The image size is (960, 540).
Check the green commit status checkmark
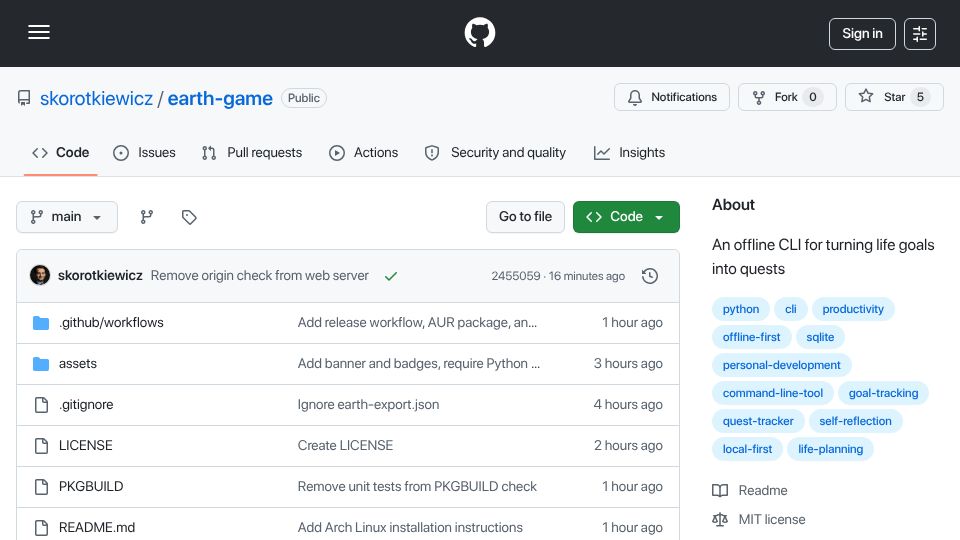(391, 276)
